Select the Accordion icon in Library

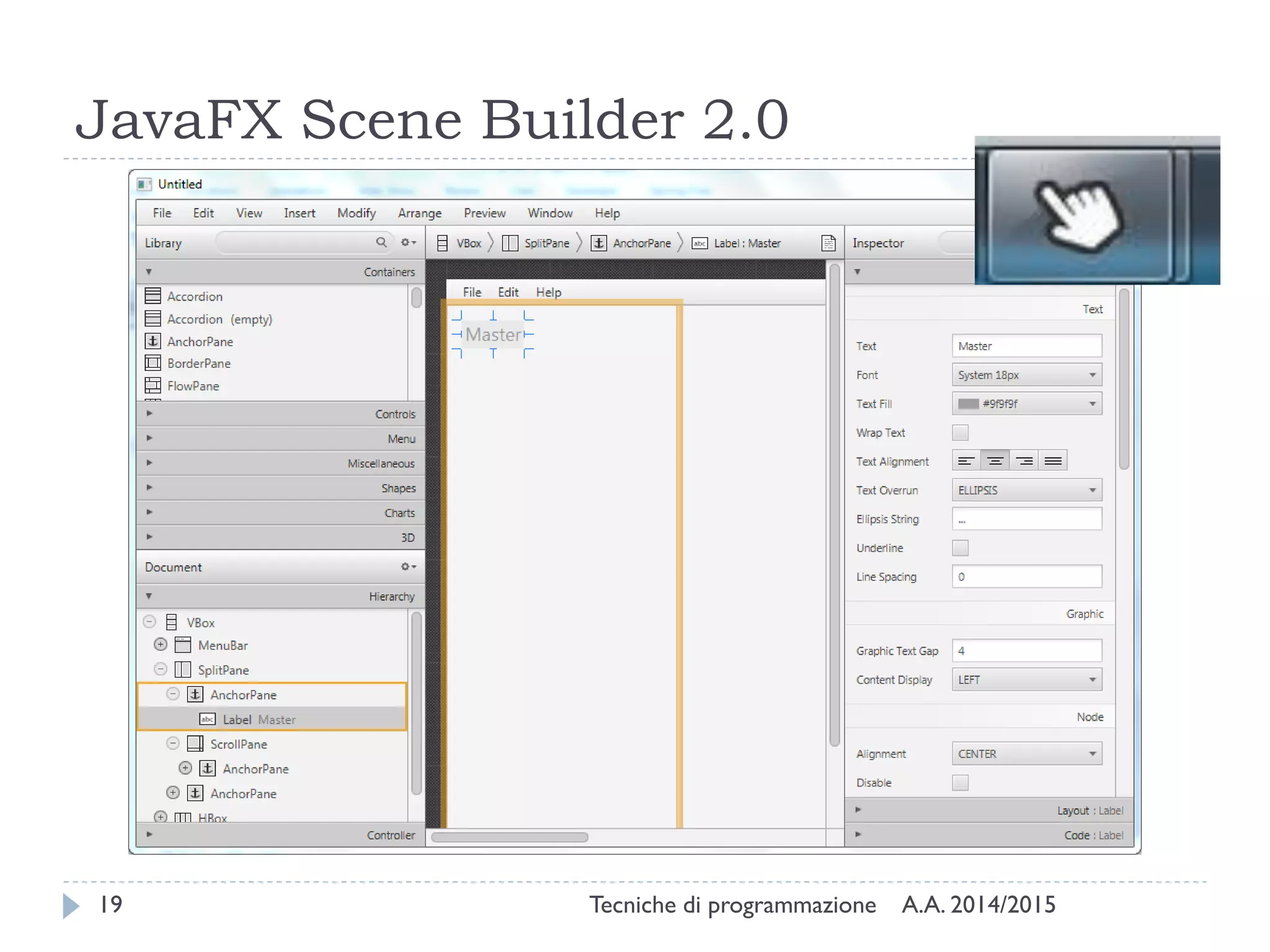click(153, 296)
